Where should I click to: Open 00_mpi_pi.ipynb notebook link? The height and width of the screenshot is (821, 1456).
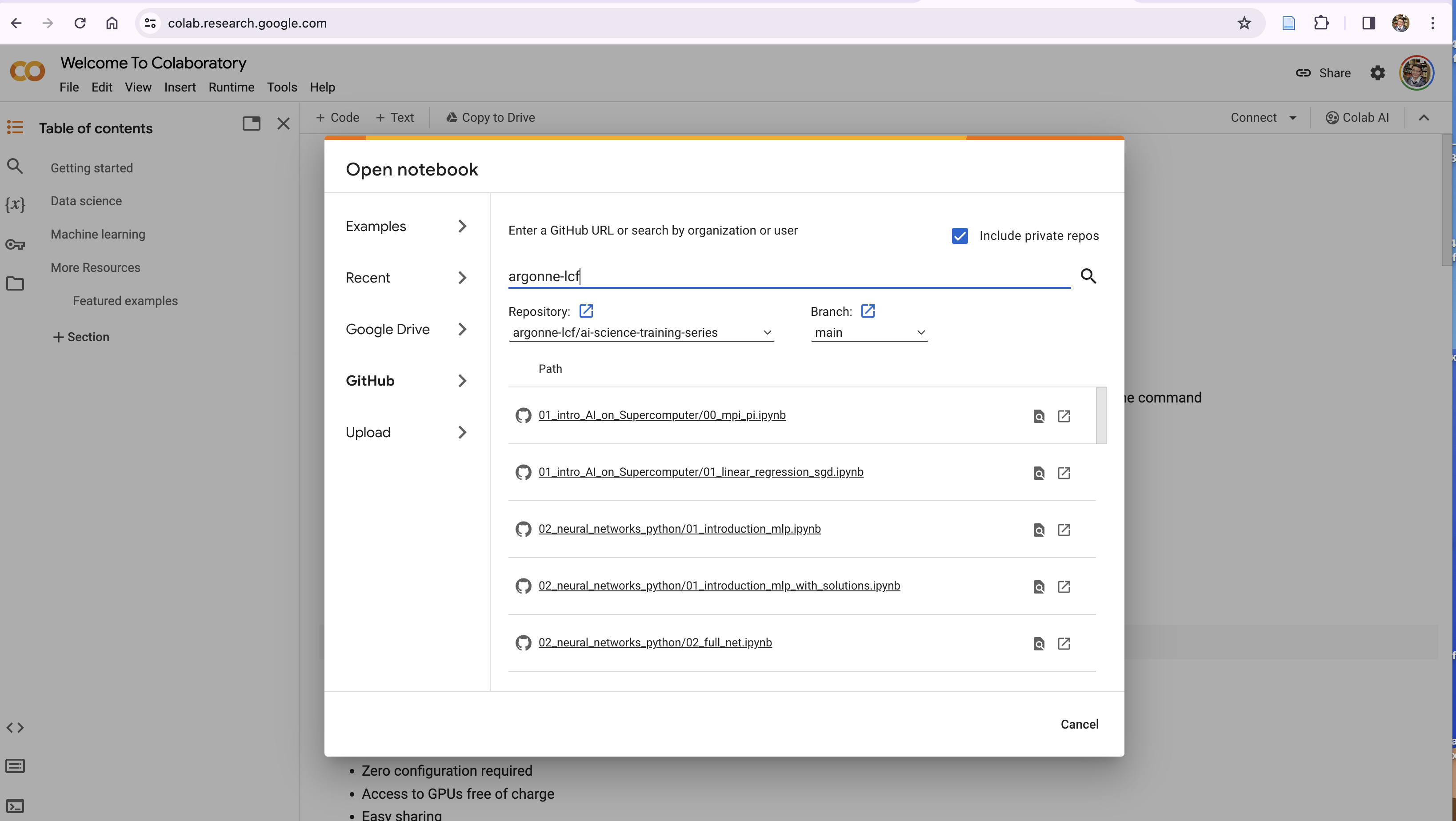662,415
